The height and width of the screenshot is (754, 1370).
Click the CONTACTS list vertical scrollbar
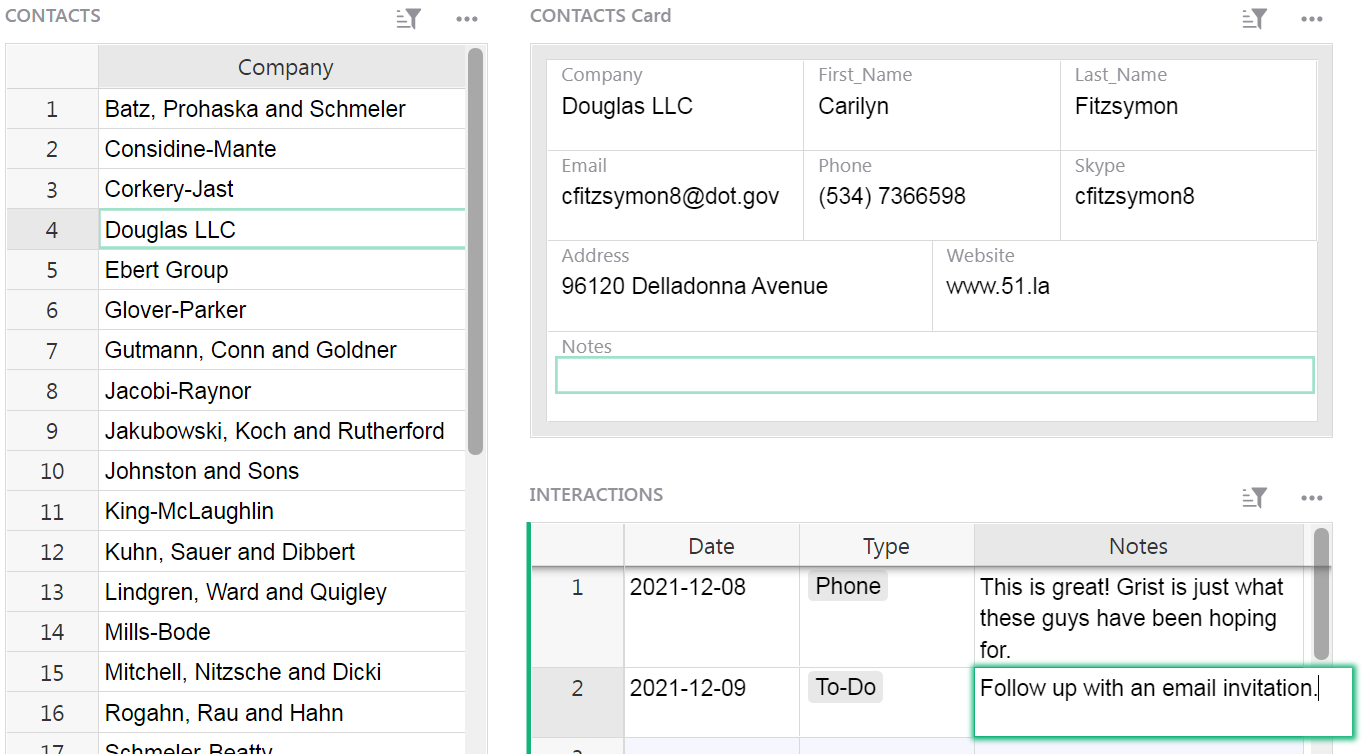(475, 250)
